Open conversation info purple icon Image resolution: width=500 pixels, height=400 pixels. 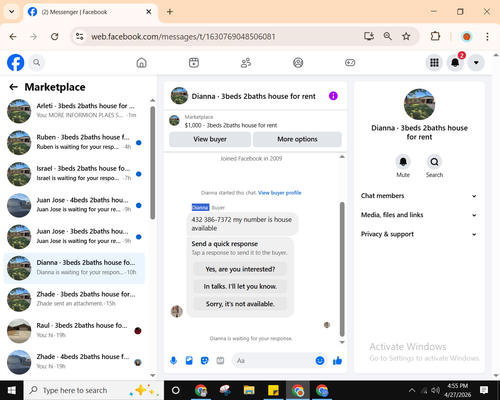[x=333, y=96]
